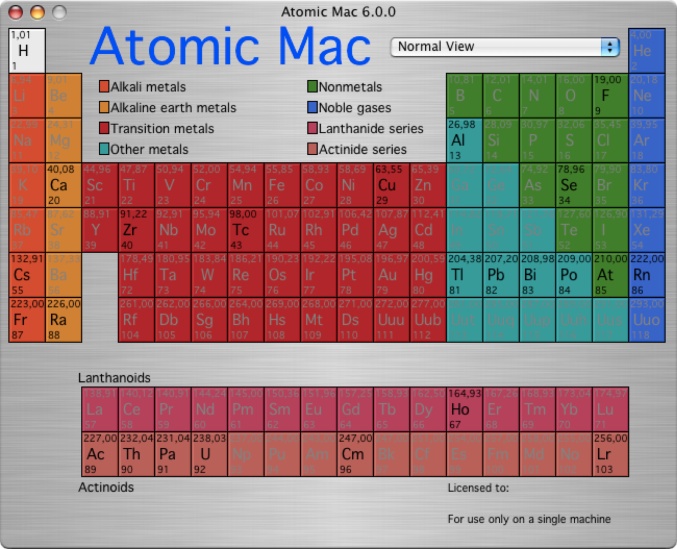
Task: Select the Copper (Cu) element cell
Action: tap(392, 185)
